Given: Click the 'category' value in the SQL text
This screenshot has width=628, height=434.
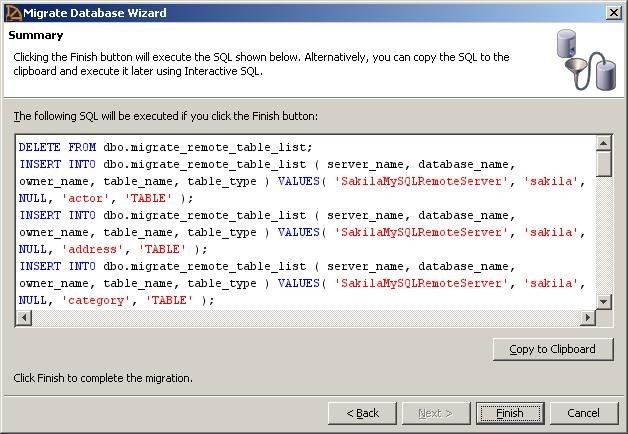Looking at the screenshot, I should (92, 300).
